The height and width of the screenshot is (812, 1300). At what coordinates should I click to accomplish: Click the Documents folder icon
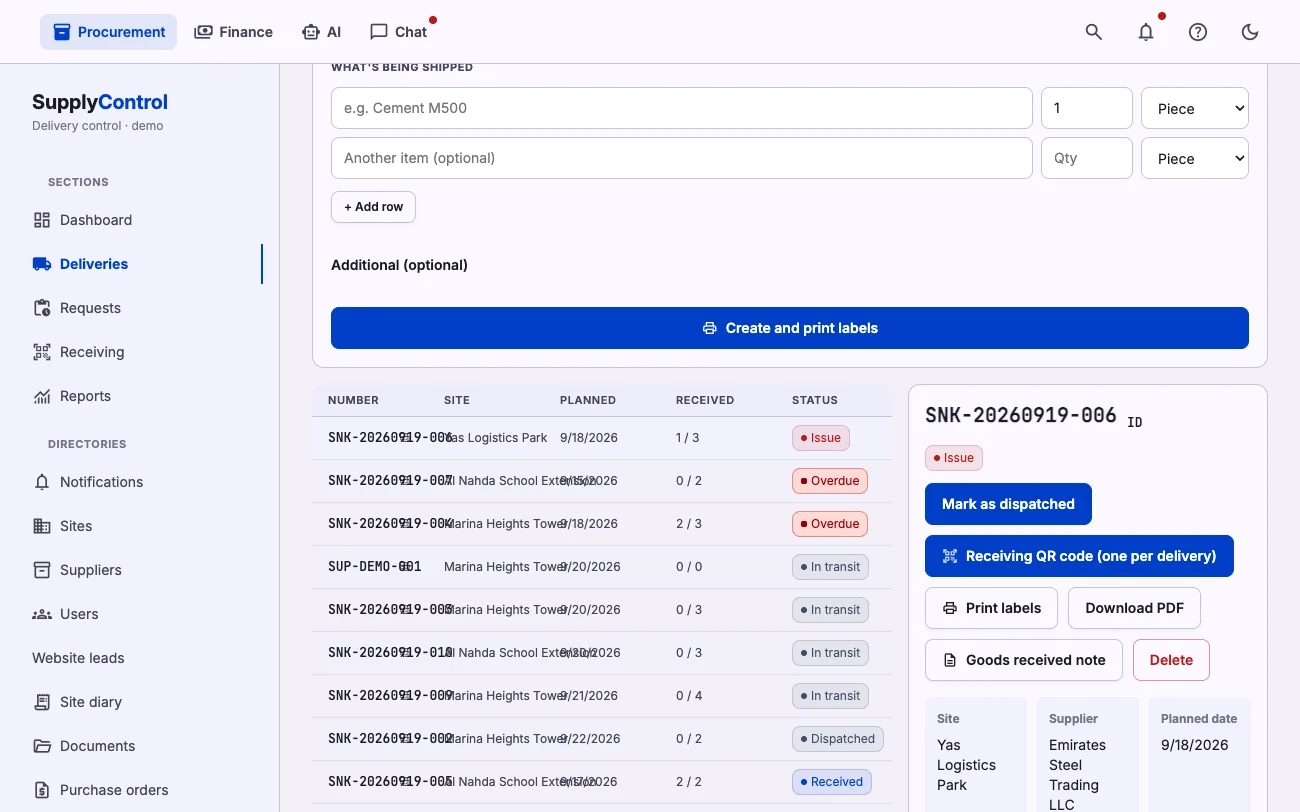point(42,746)
